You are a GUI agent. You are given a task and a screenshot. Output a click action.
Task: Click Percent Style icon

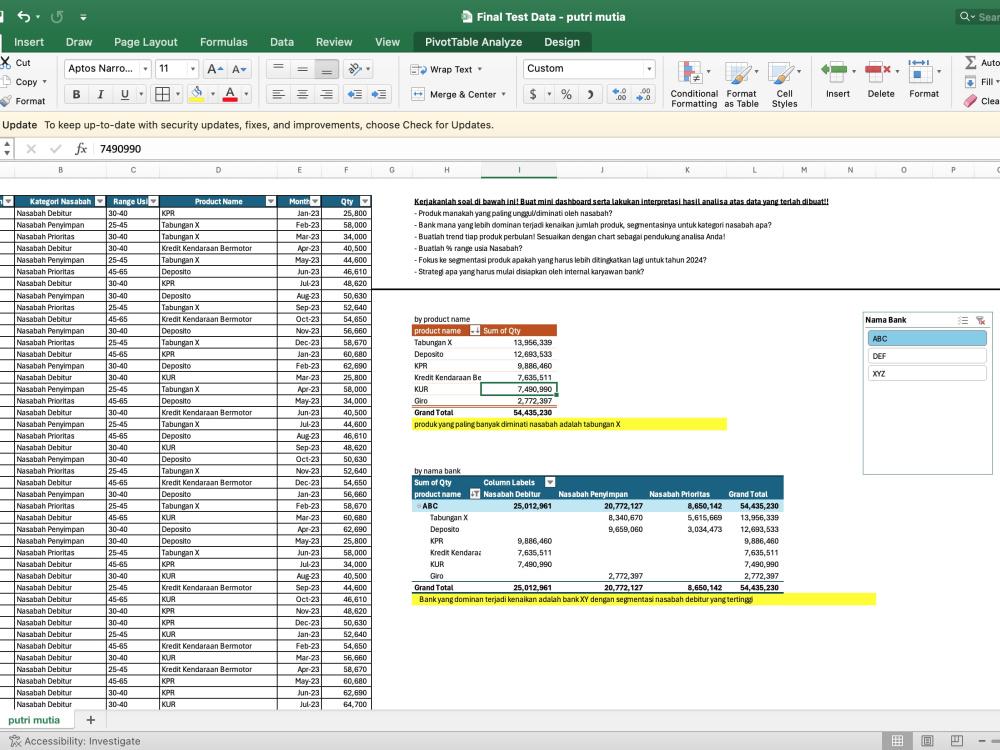(x=566, y=94)
